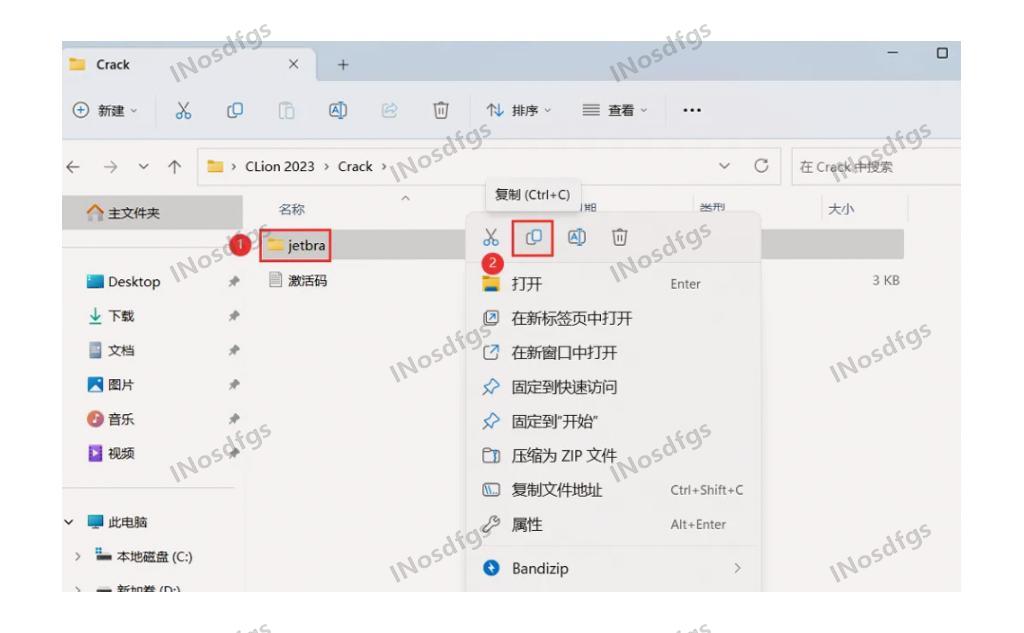
Task: Sort by the 名称 column header
Action: click(x=291, y=210)
